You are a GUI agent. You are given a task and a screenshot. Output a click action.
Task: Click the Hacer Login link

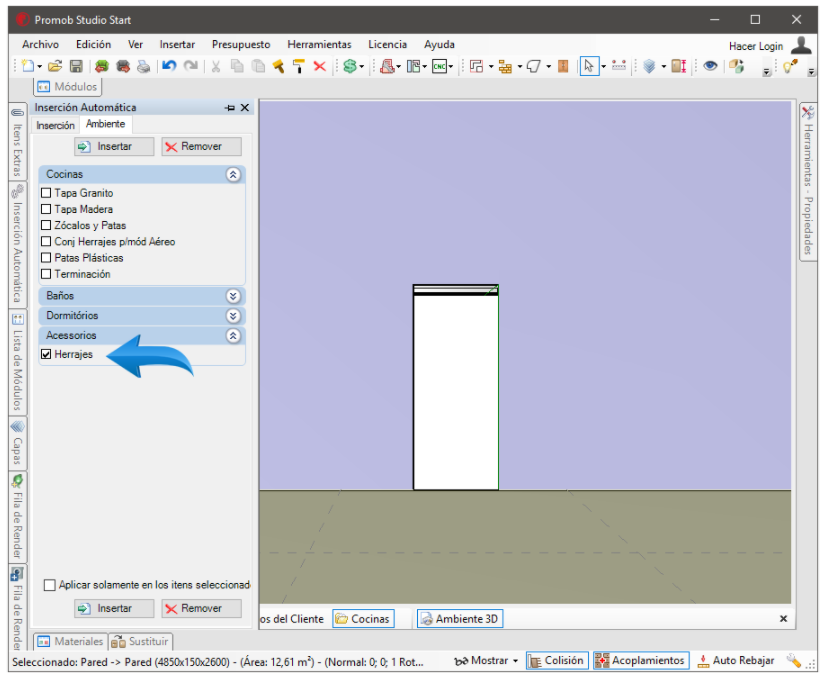pyautogui.click(x=756, y=46)
